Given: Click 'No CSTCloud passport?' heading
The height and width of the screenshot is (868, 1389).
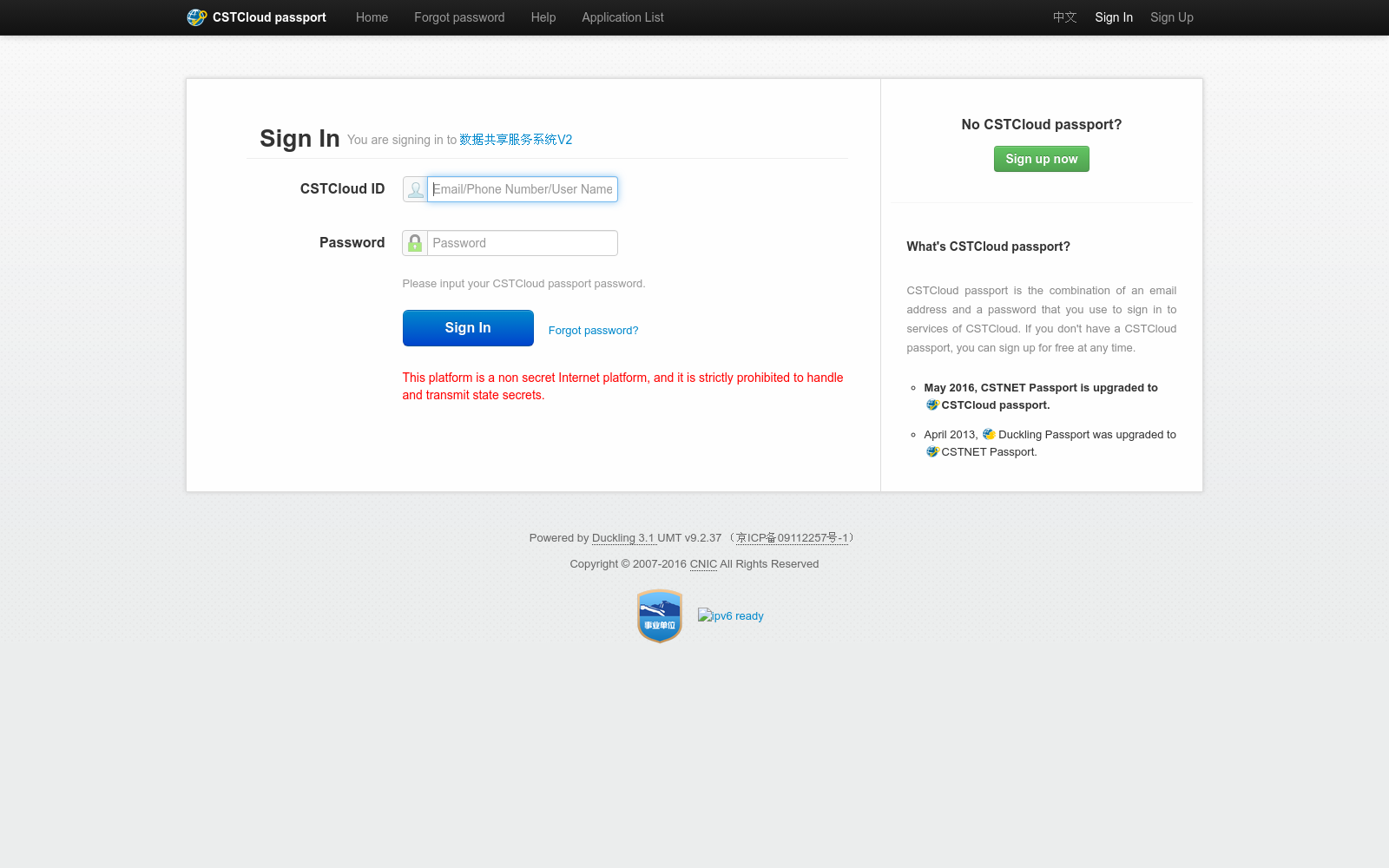Looking at the screenshot, I should point(1042,125).
